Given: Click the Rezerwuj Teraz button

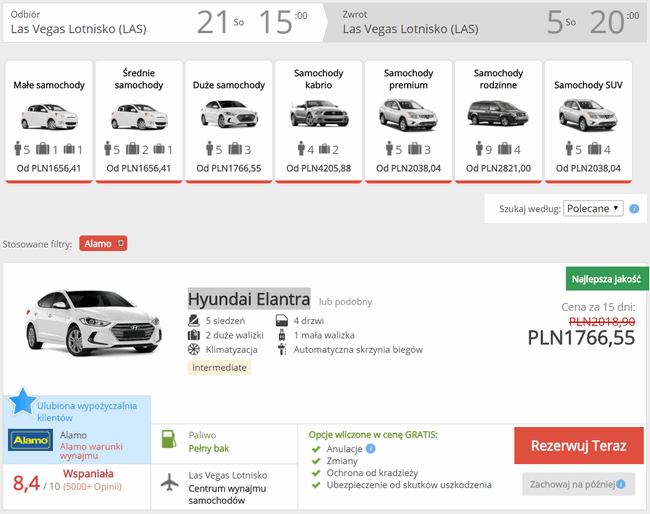Looking at the screenshot, I should point(579,446).
